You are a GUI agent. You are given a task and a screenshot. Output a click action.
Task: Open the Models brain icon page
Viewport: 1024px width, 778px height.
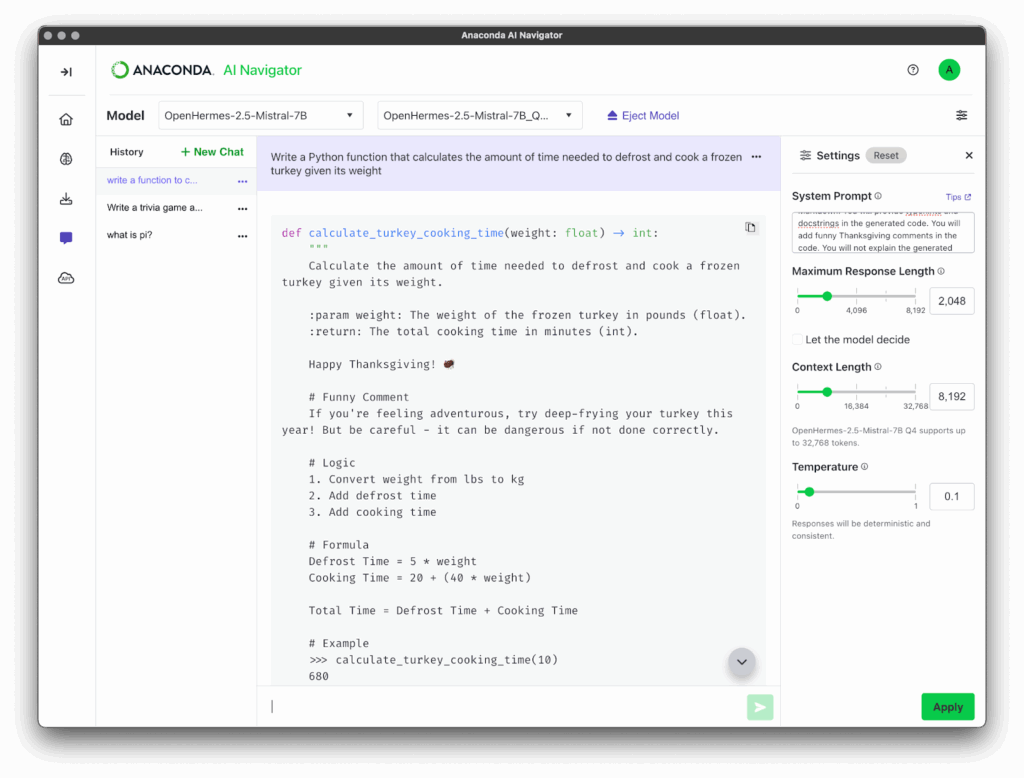(x=66, y=159)
